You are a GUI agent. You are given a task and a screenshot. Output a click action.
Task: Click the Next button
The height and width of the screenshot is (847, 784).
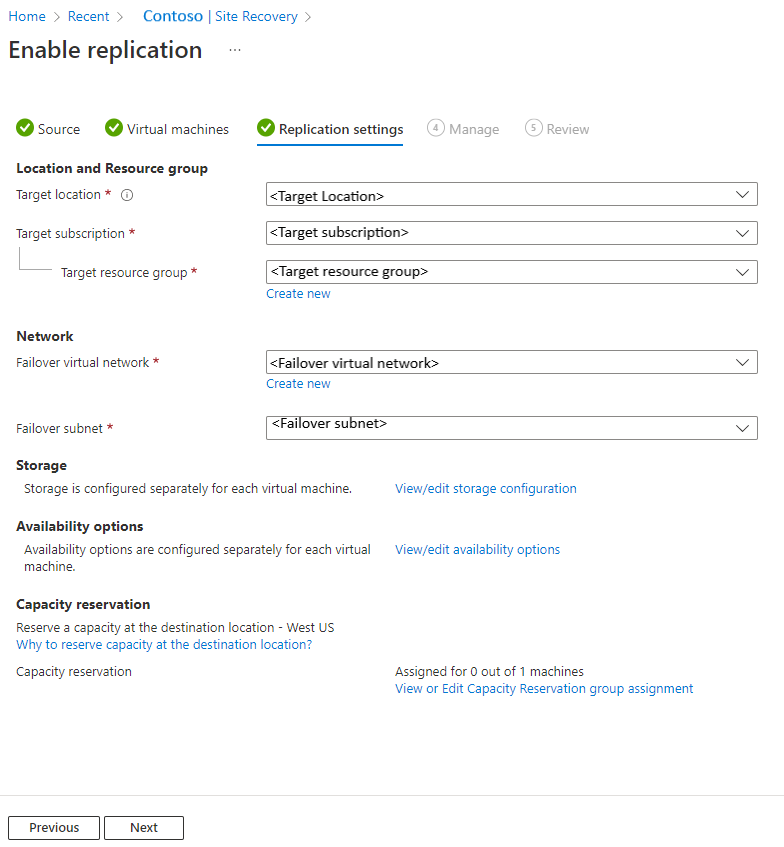click(143, 827)
